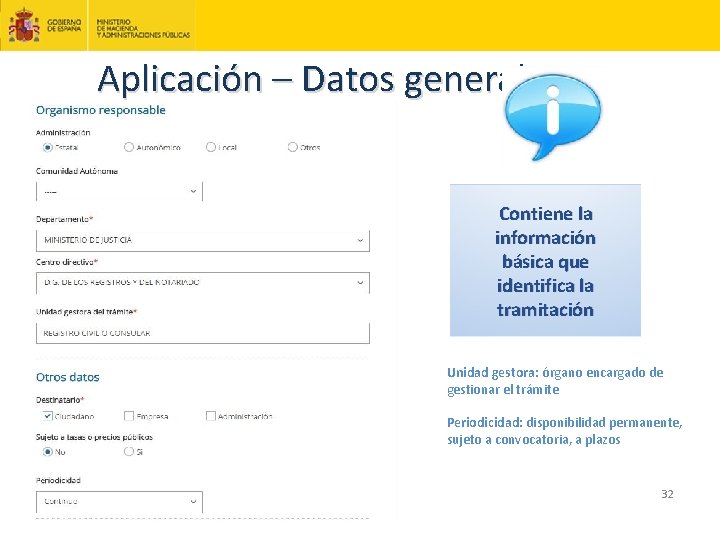The image size is (720, 540).
Task: Click the 'Contiene la información básica' blue box
Action: (545, 260)
